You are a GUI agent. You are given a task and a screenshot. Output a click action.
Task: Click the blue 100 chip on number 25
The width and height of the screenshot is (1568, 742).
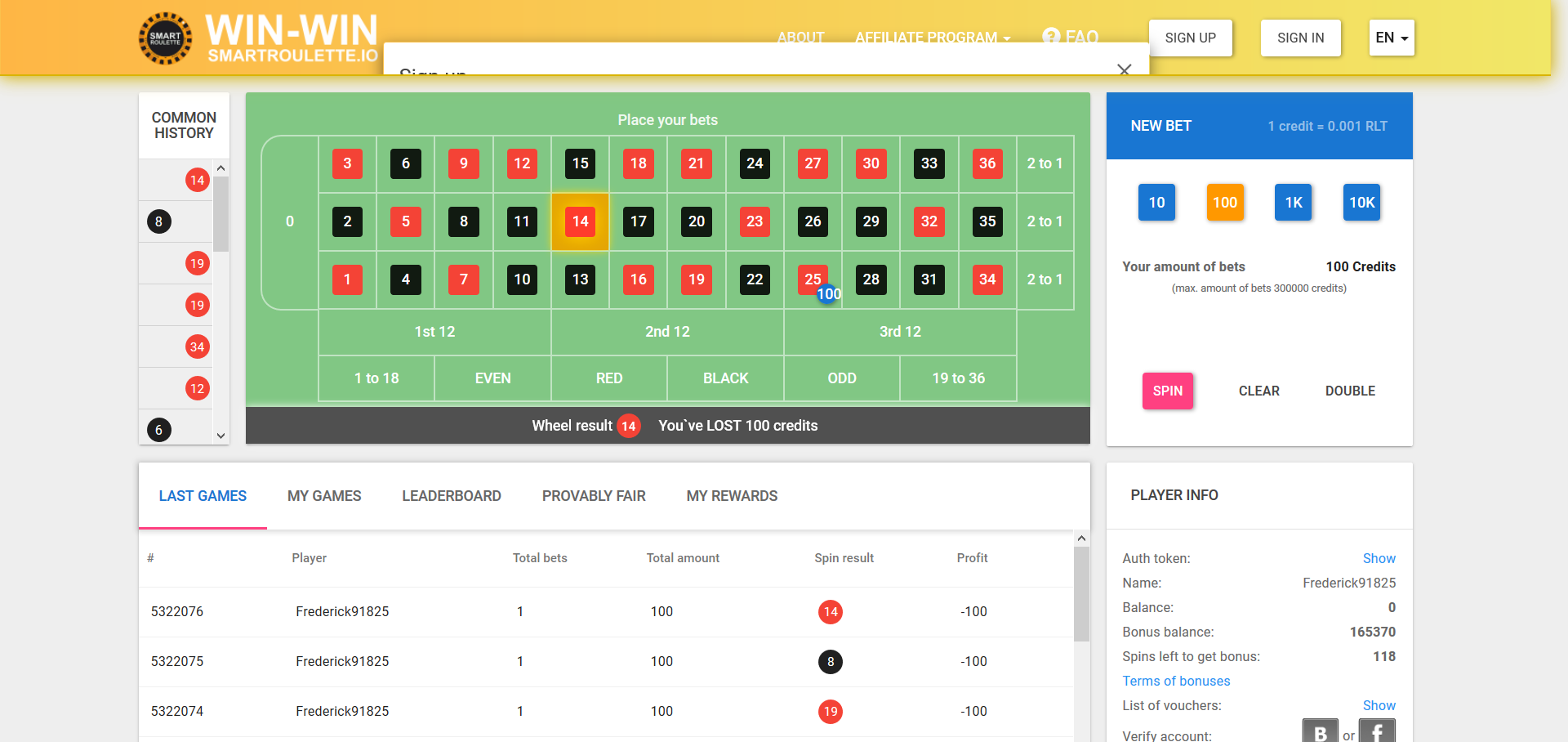(x=829, y=294)
